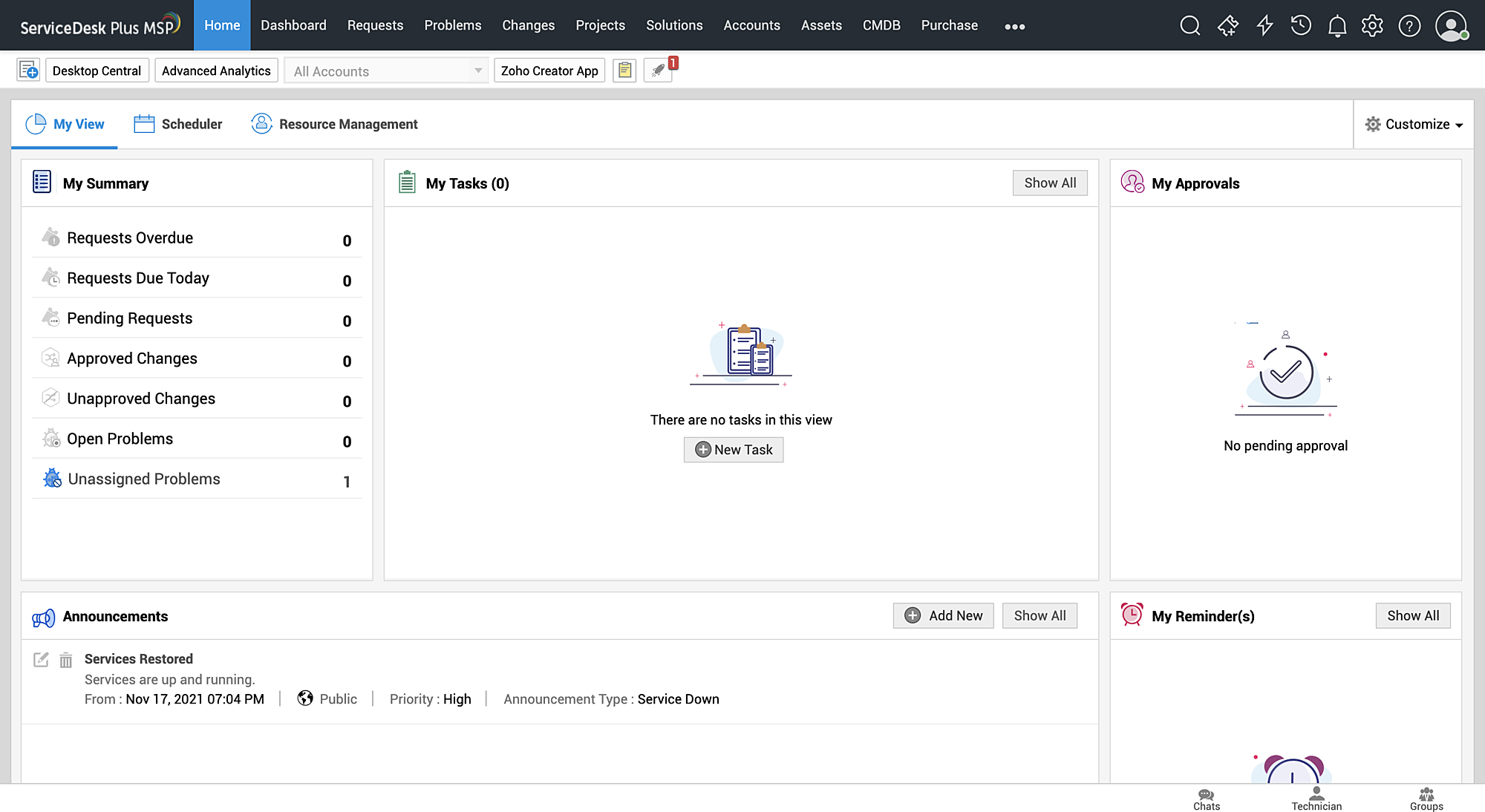Open the three-dots more modules menu

[x=1014, y=26]
